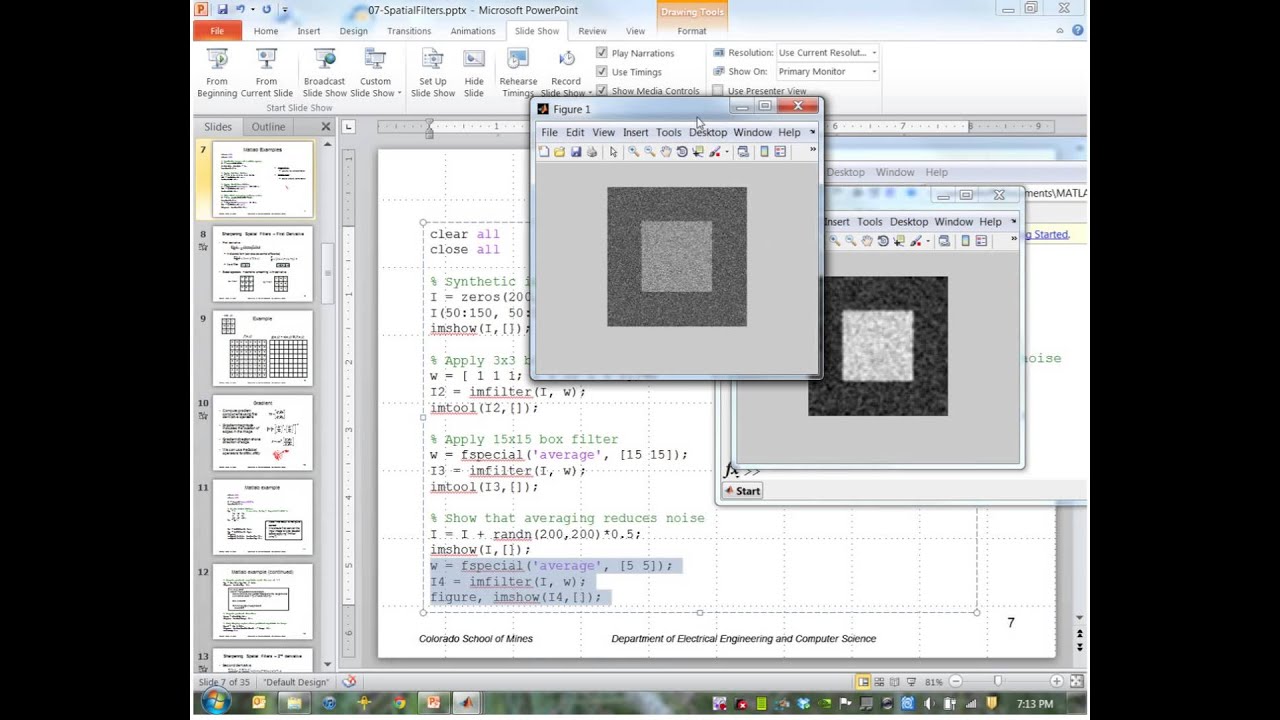Click Fit slide to window icon
Screen dimensions: 1280x720
click(1077, 682)
